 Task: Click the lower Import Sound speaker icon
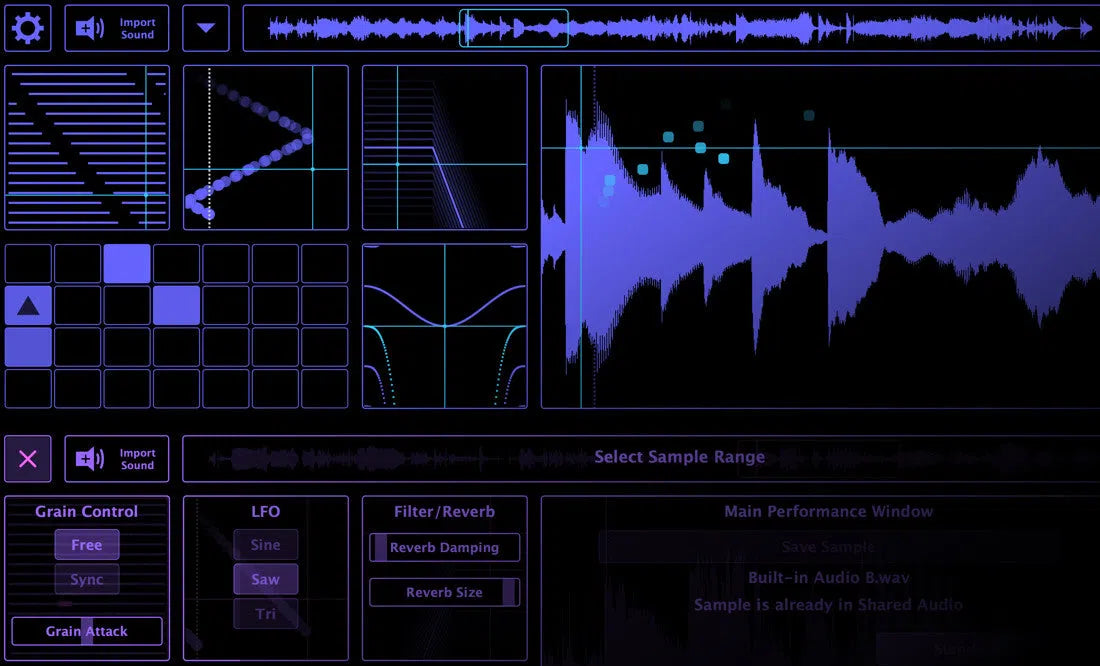click(x=88, y=458)
